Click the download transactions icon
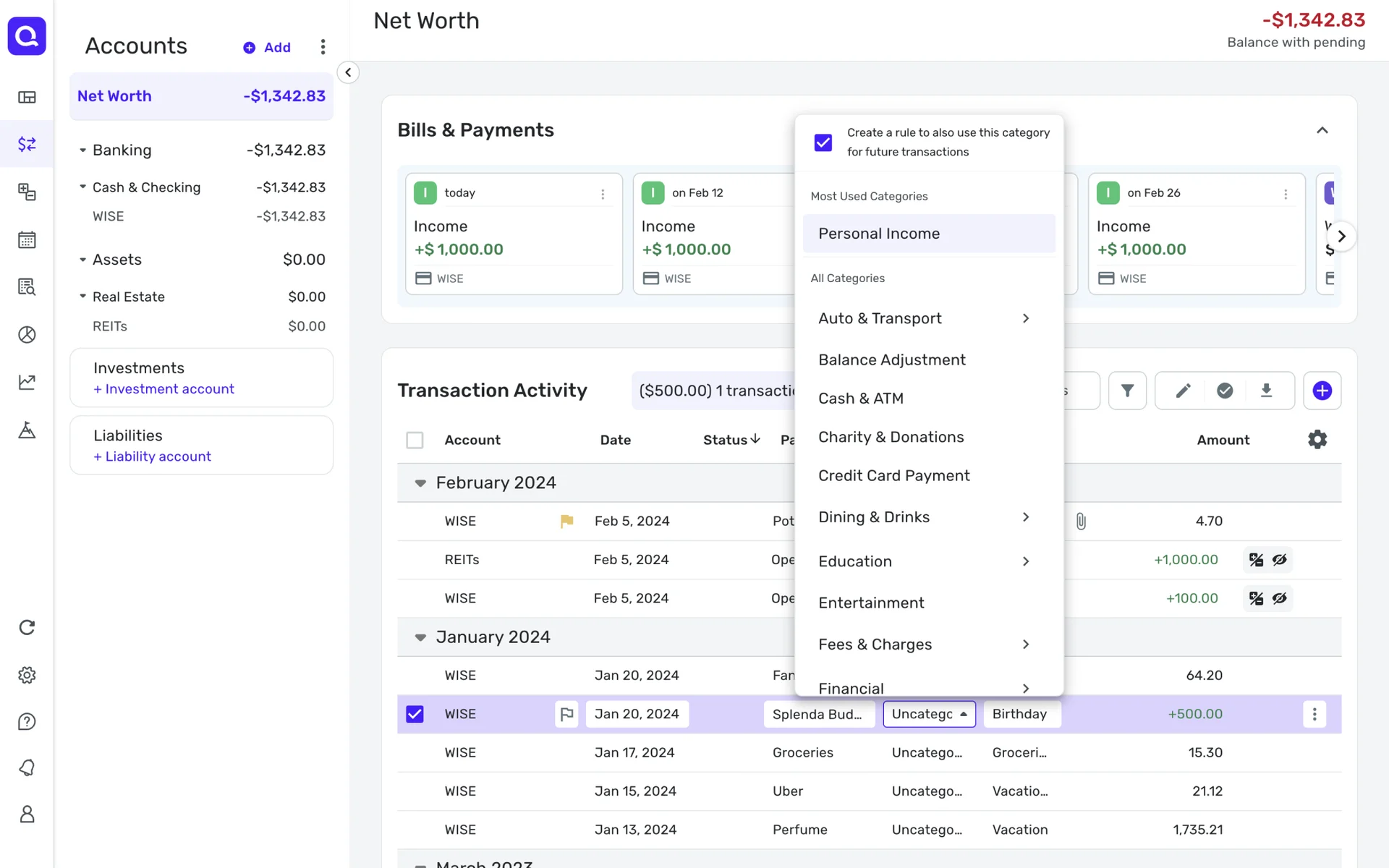The image size is (1389, 868). pyautogui.click(x=1266, y=391)
